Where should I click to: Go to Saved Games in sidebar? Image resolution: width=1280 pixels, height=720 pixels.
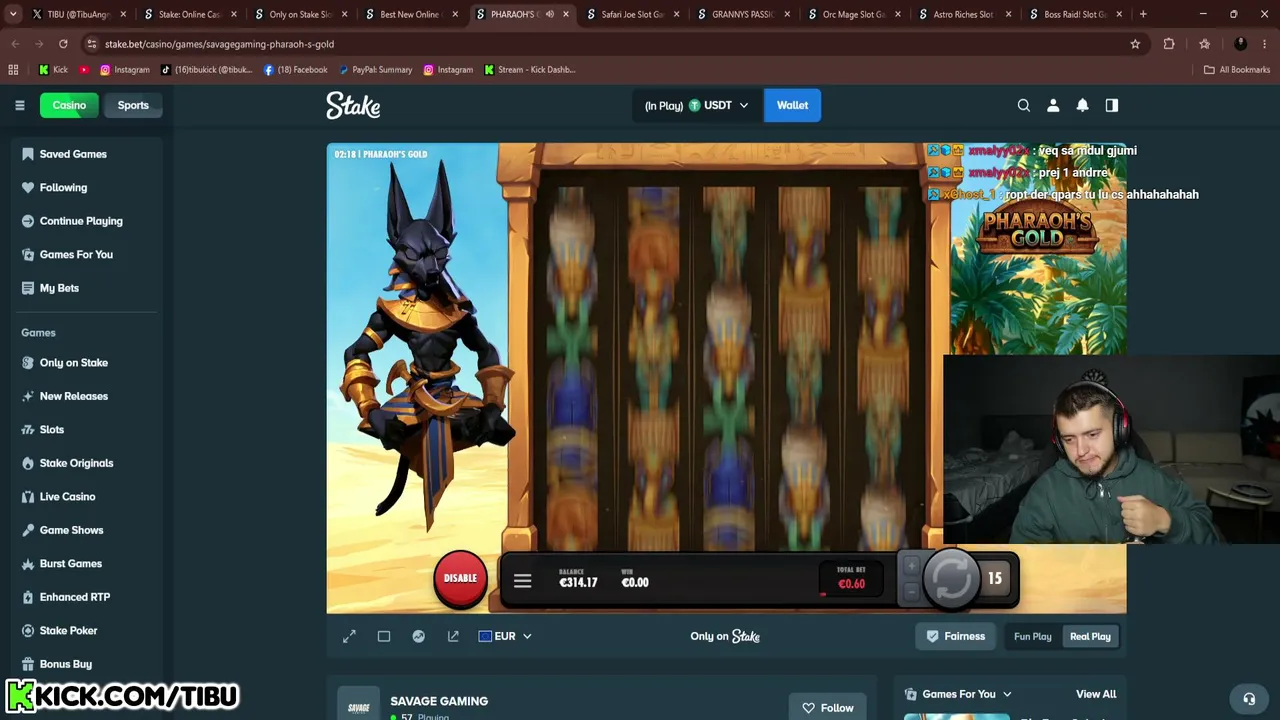click(73, 154)
